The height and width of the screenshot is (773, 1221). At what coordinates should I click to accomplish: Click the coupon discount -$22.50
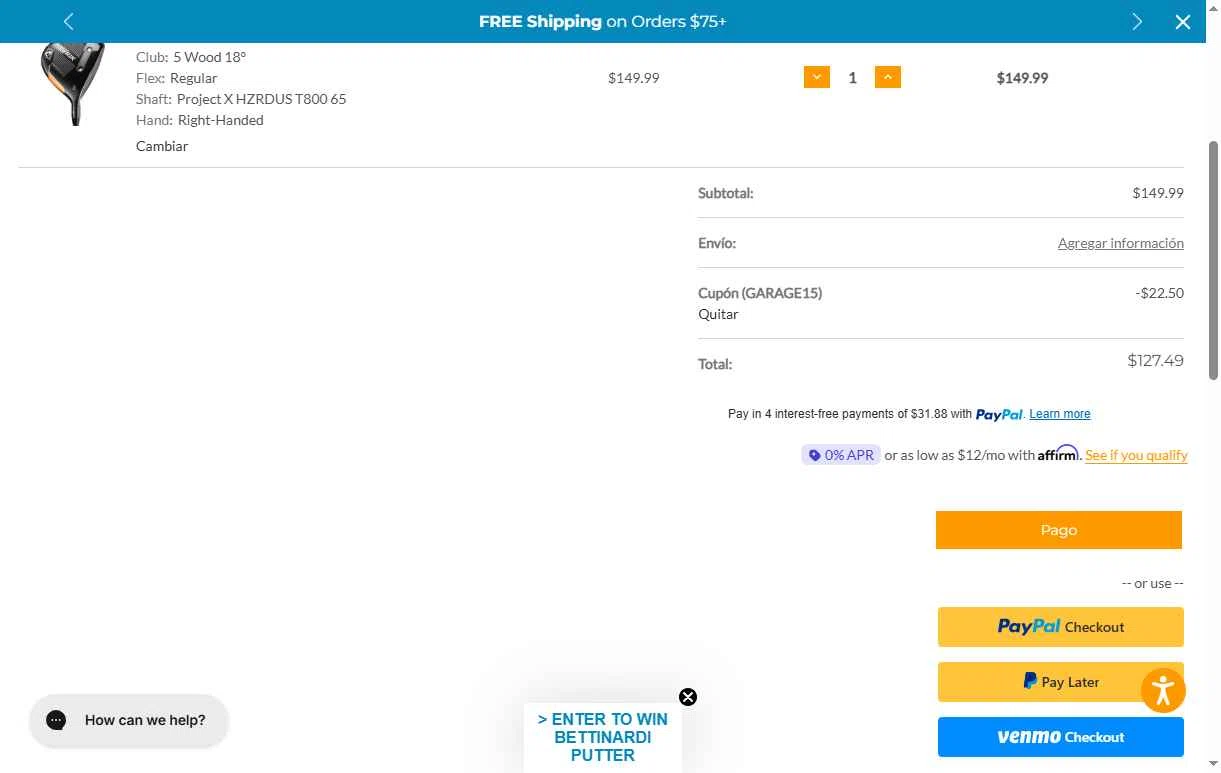[1159, 293]
